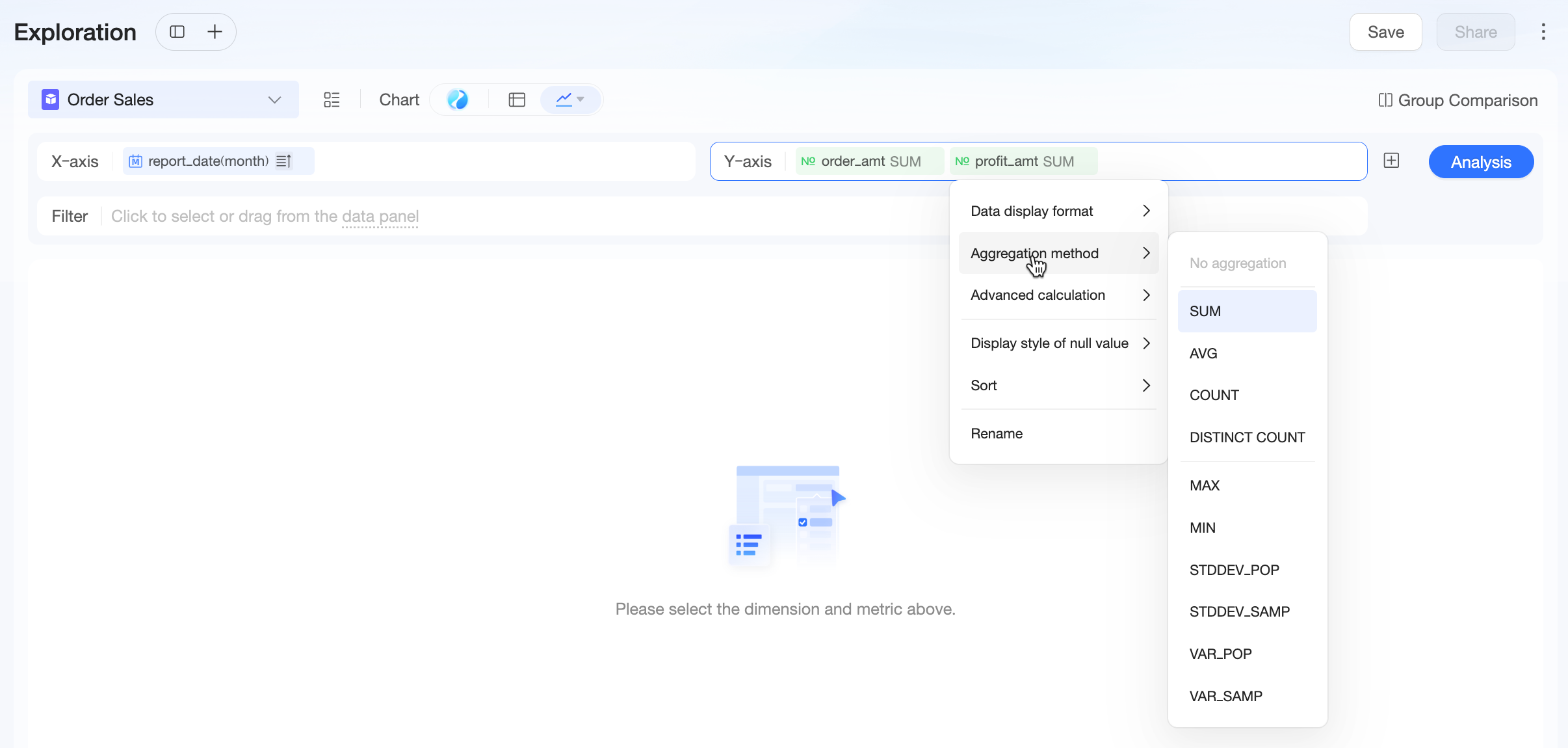Open the line chart type selector

click(570, 100)
